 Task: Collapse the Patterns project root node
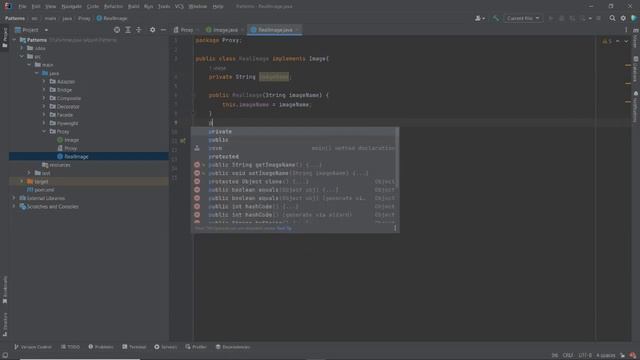pyautogui.click(x=14, y=40)
